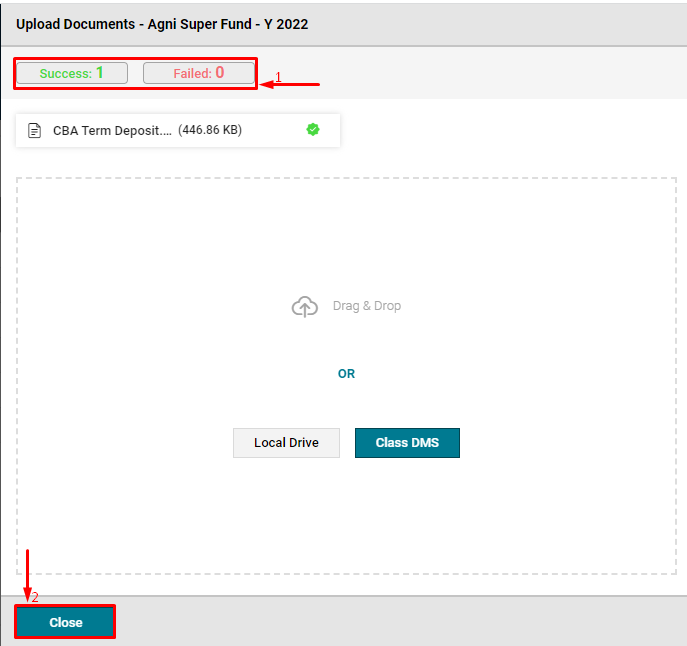Close the Upload Documents dialog
The width and height of the screenshot is (687, 646).
[x=65, y=622]
